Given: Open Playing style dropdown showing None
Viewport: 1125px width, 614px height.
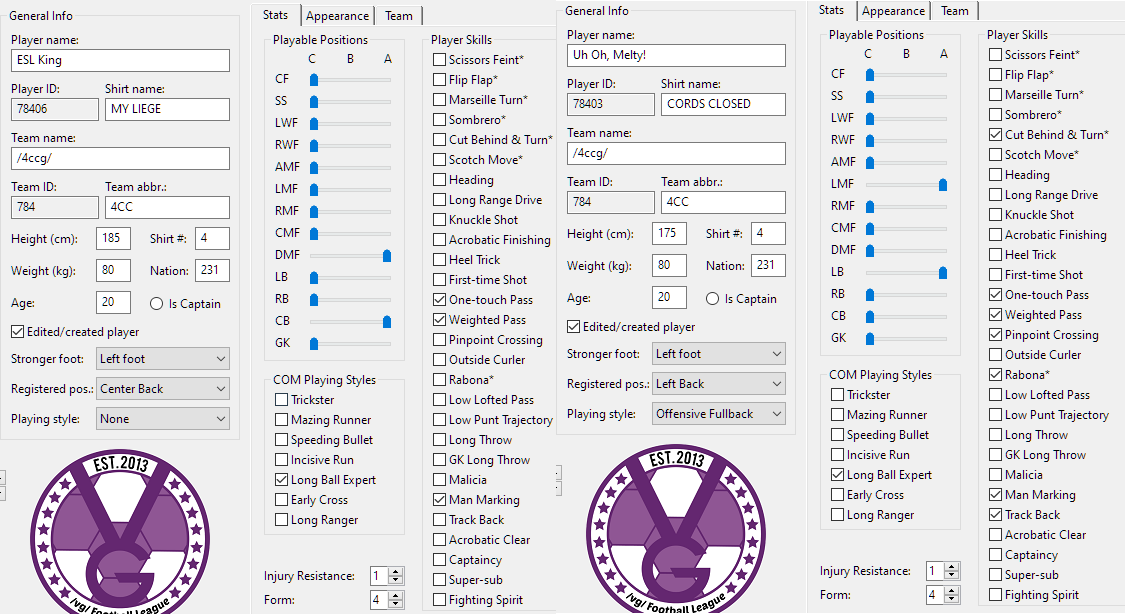Looking at the screenshot, I should point(163,419).
